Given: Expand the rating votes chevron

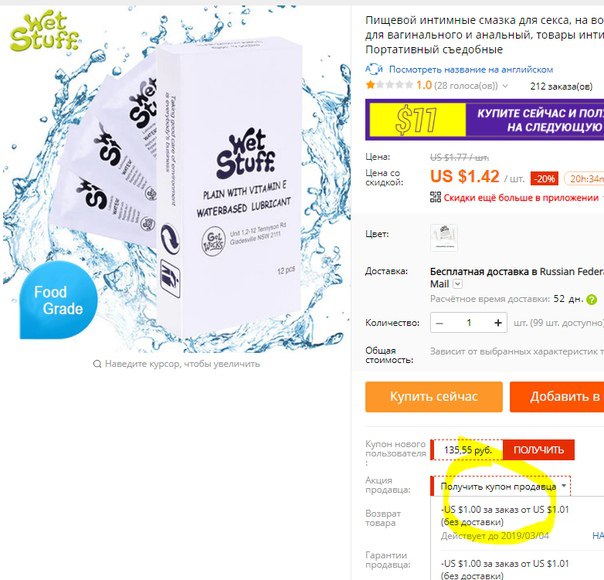Looking at the screenshot, I should point(505,86).
